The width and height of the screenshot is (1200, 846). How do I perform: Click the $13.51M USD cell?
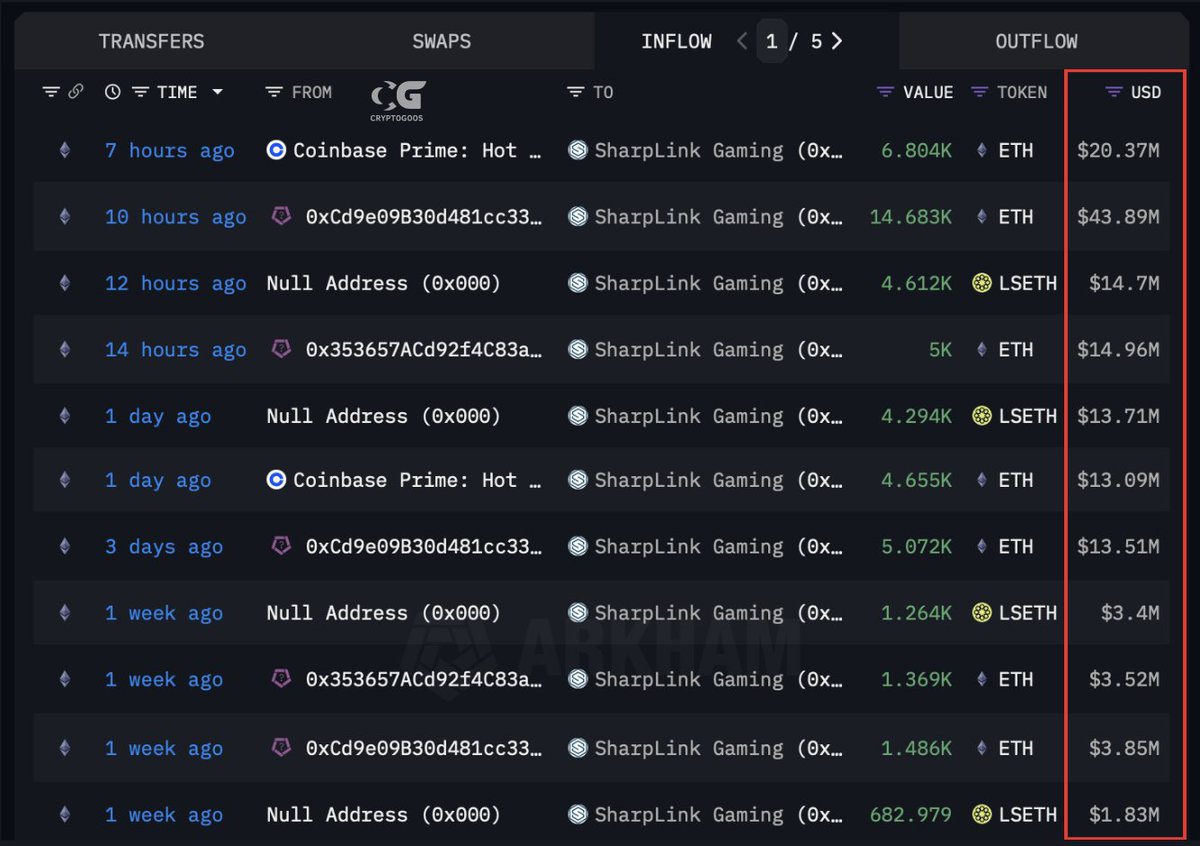tap(1118, 546)
